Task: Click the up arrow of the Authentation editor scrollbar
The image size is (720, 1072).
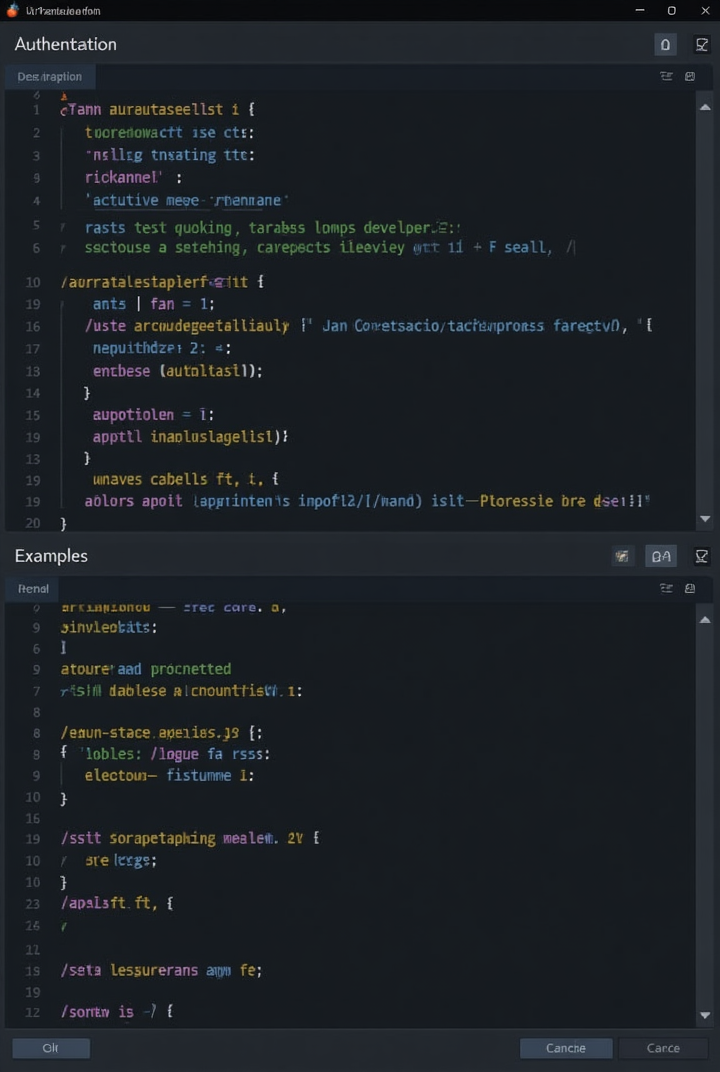Action: [706, 107]
